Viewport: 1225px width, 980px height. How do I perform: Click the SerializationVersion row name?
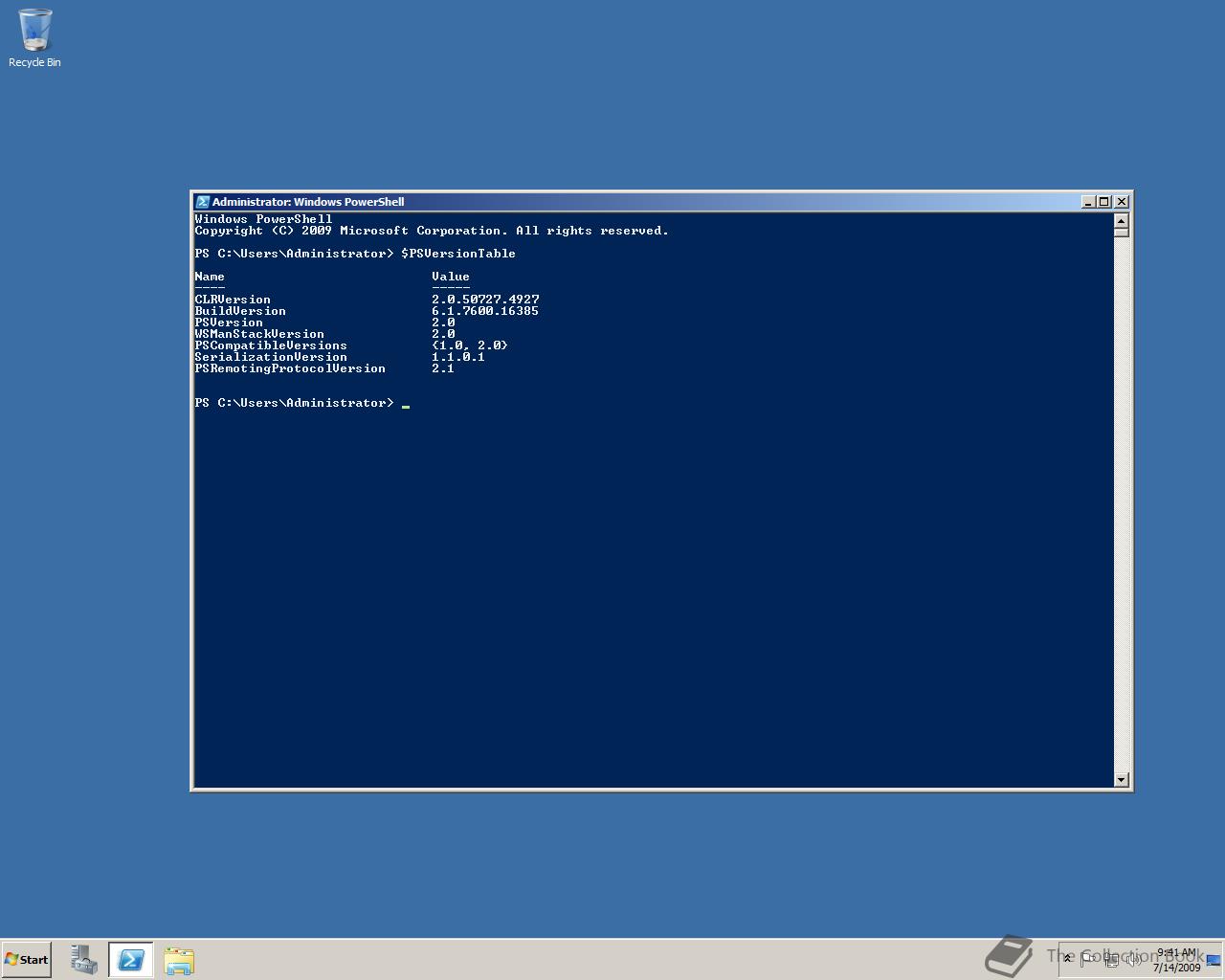pyautogui.click(x=271, y=357)
